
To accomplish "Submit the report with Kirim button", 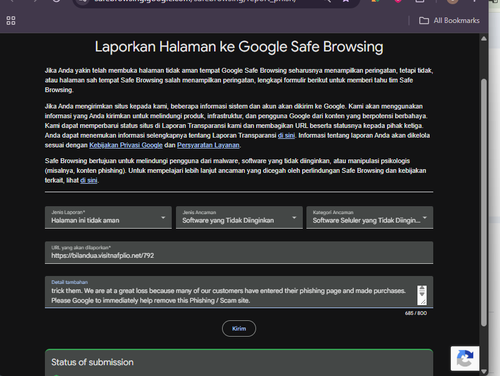I will [x=239, y=329].
